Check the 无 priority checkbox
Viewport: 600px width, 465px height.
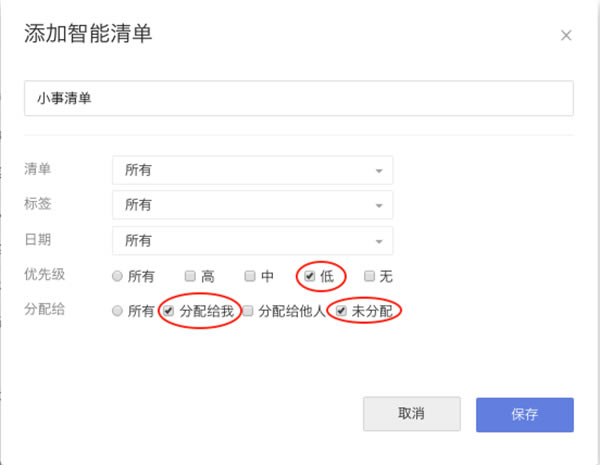[x=370, y=276]
